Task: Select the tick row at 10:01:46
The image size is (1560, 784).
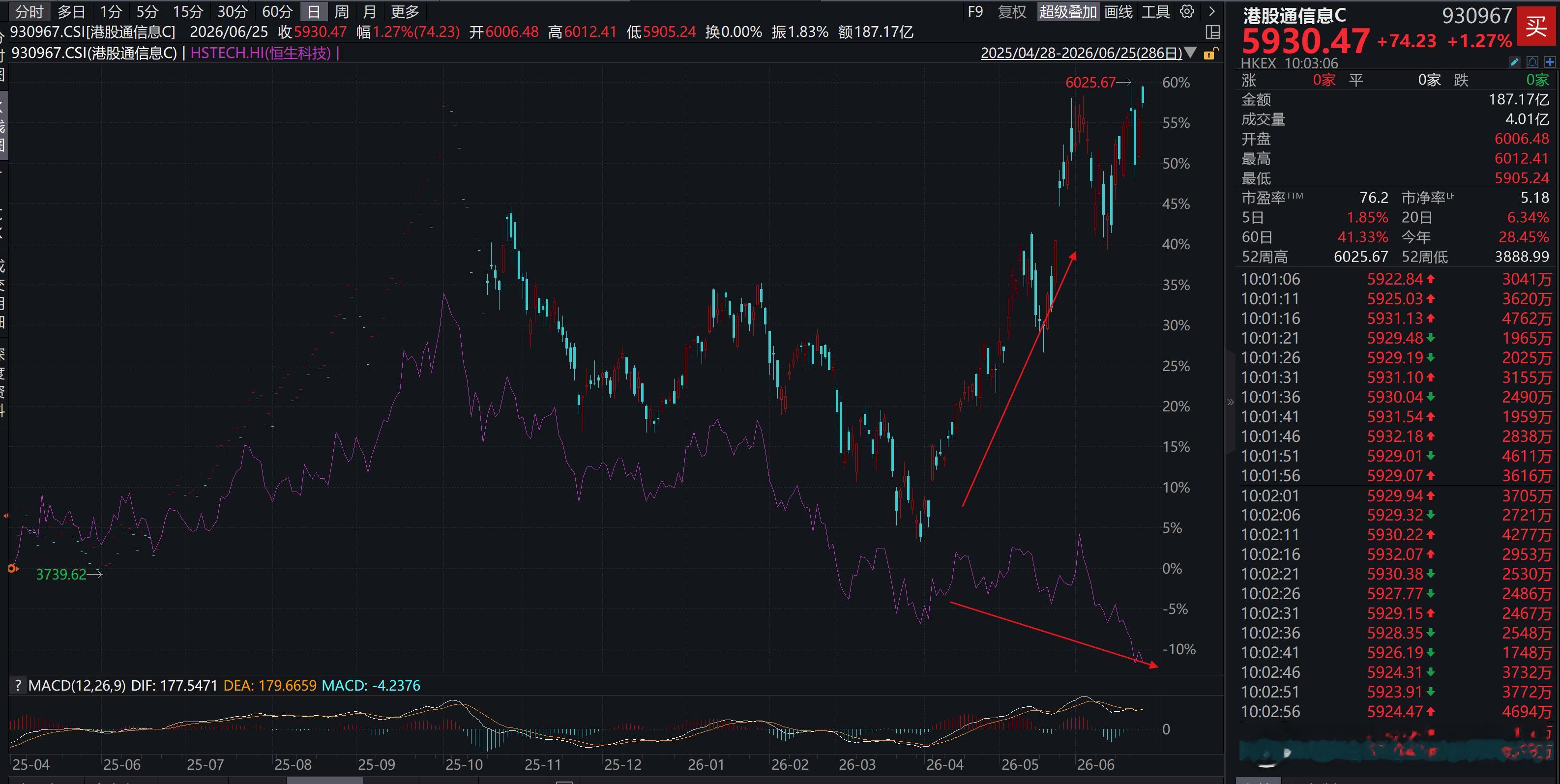Action: pos(1396,436)
